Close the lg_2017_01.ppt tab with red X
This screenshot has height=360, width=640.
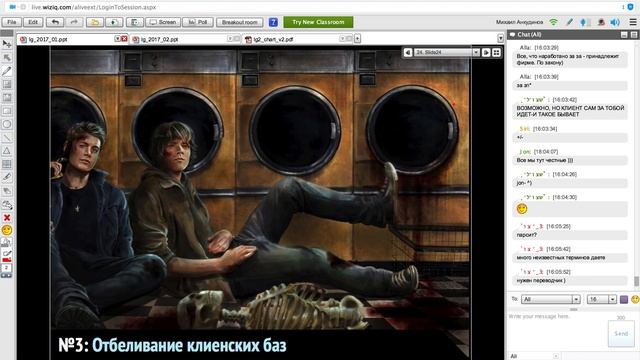(124, 38)
